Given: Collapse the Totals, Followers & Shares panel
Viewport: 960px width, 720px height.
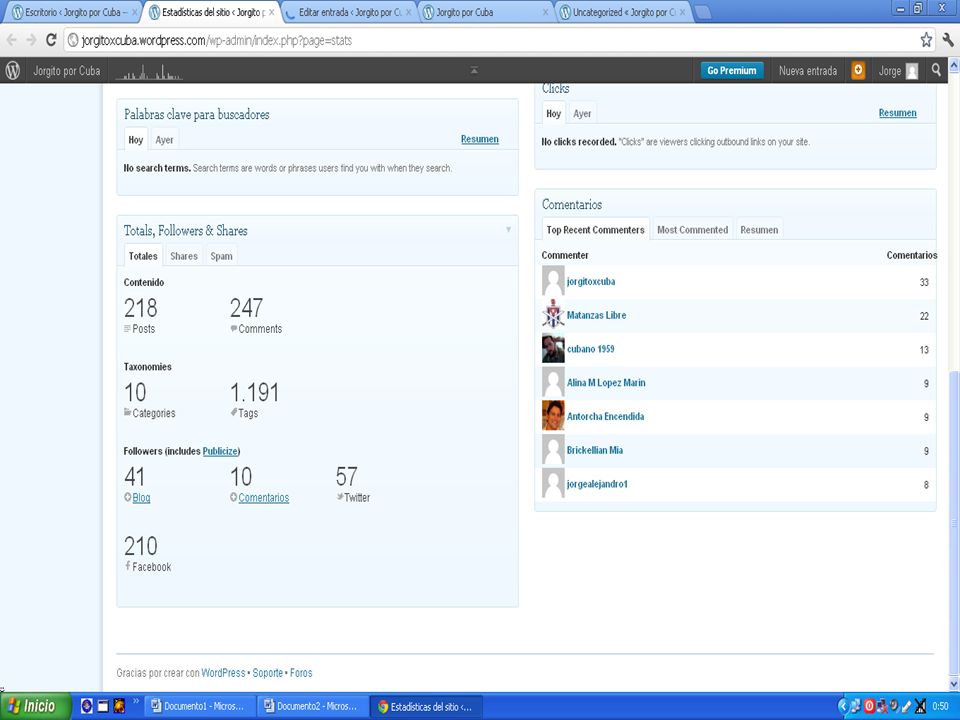Looking at the screenshot, I should pos(508,230).
